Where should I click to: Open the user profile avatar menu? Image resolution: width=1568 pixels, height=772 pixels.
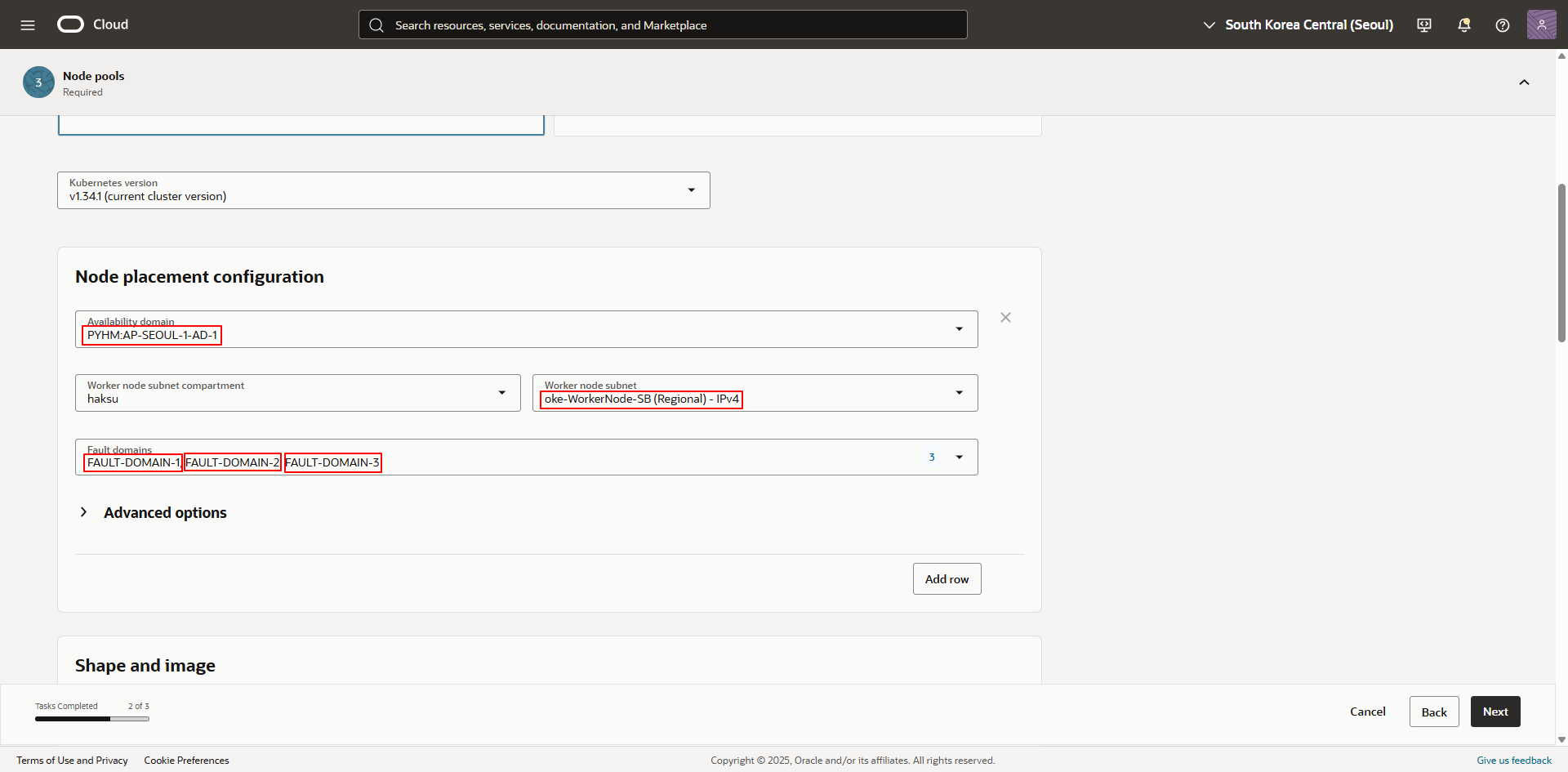(x=1541, y=25)
